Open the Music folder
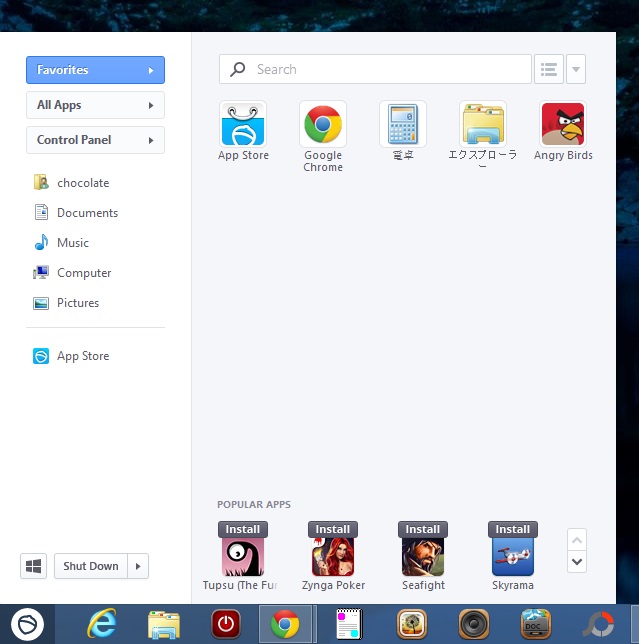639x644 pixels. pyautogui.click(x=61, y=242)
